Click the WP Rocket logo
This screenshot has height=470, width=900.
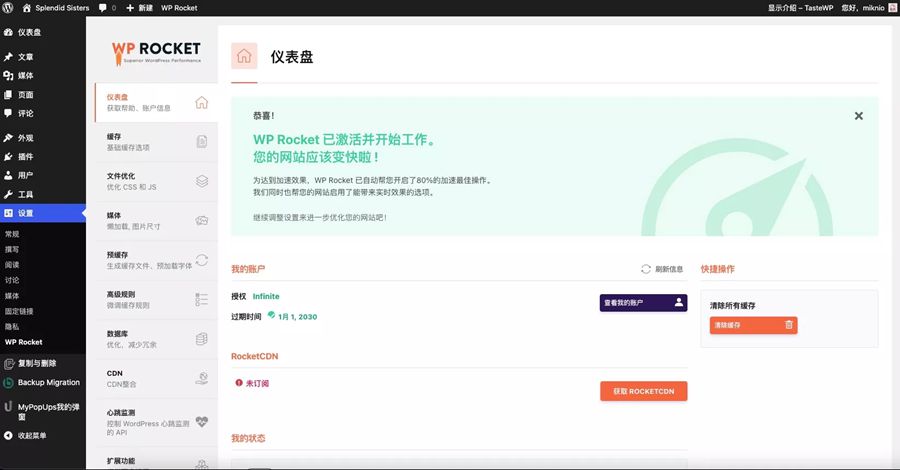[156, 51]
